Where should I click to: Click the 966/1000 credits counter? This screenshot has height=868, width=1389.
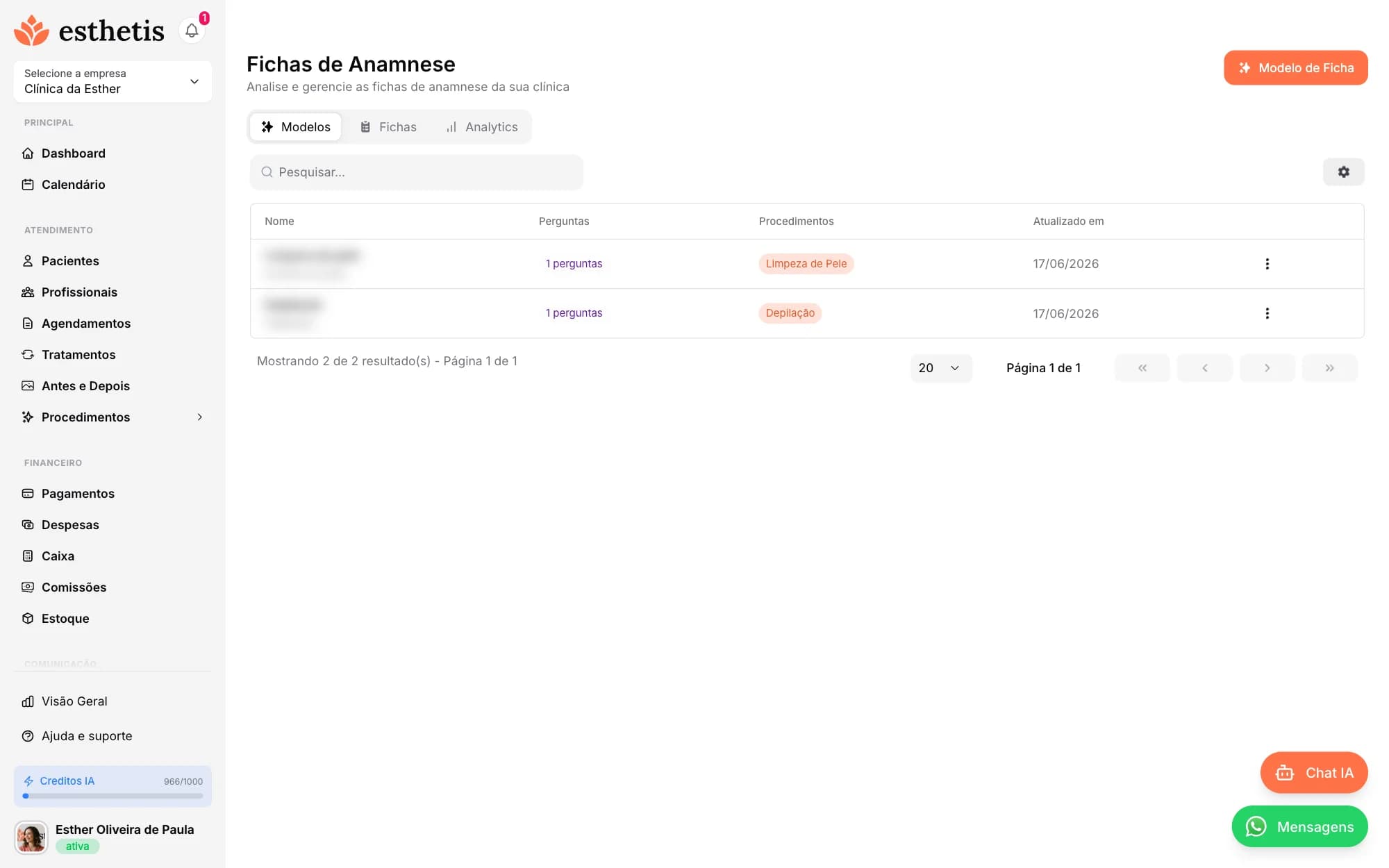tap(183, 782)
